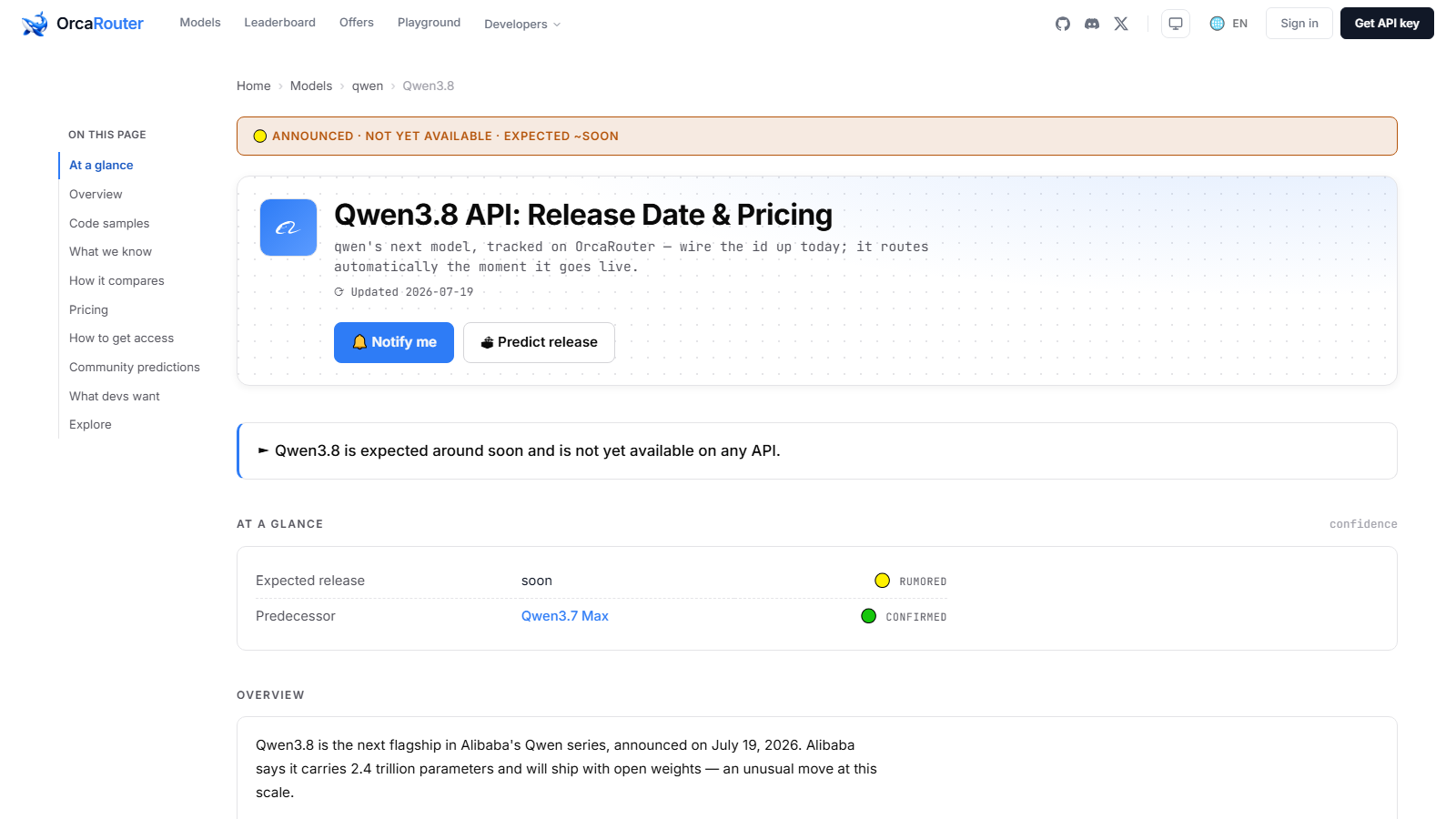Go to Home breadcrumb
The width and height of the screenshot is (1456, 819).
click(254, 86)
